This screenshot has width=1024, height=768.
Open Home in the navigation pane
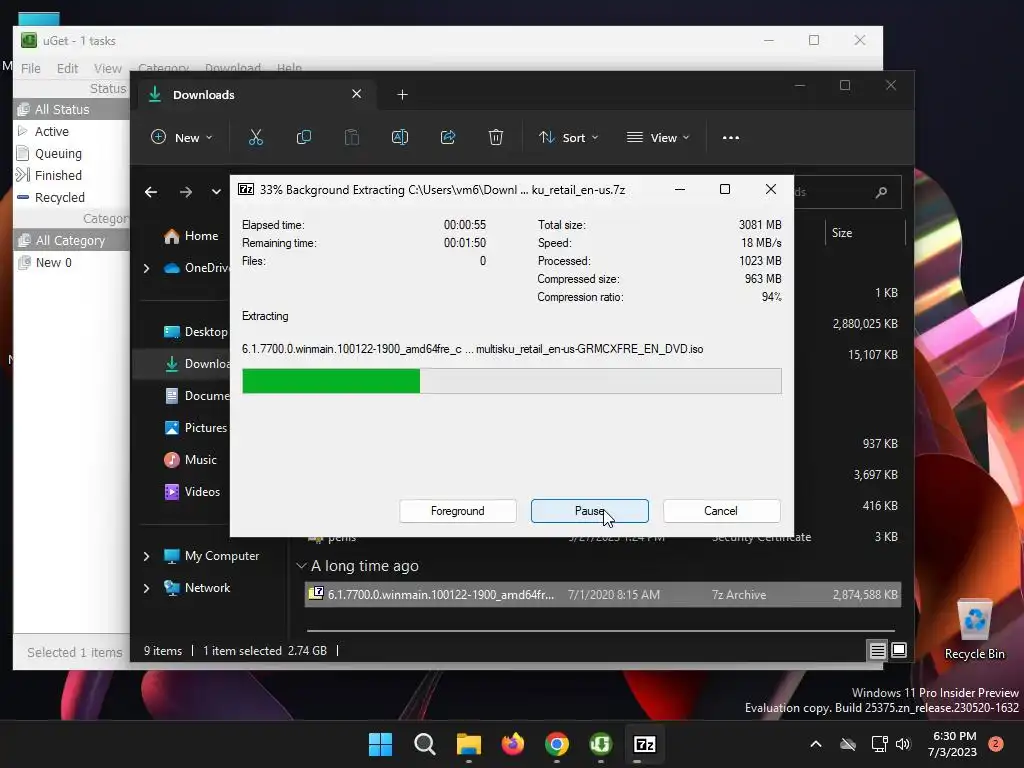point(191,236)
